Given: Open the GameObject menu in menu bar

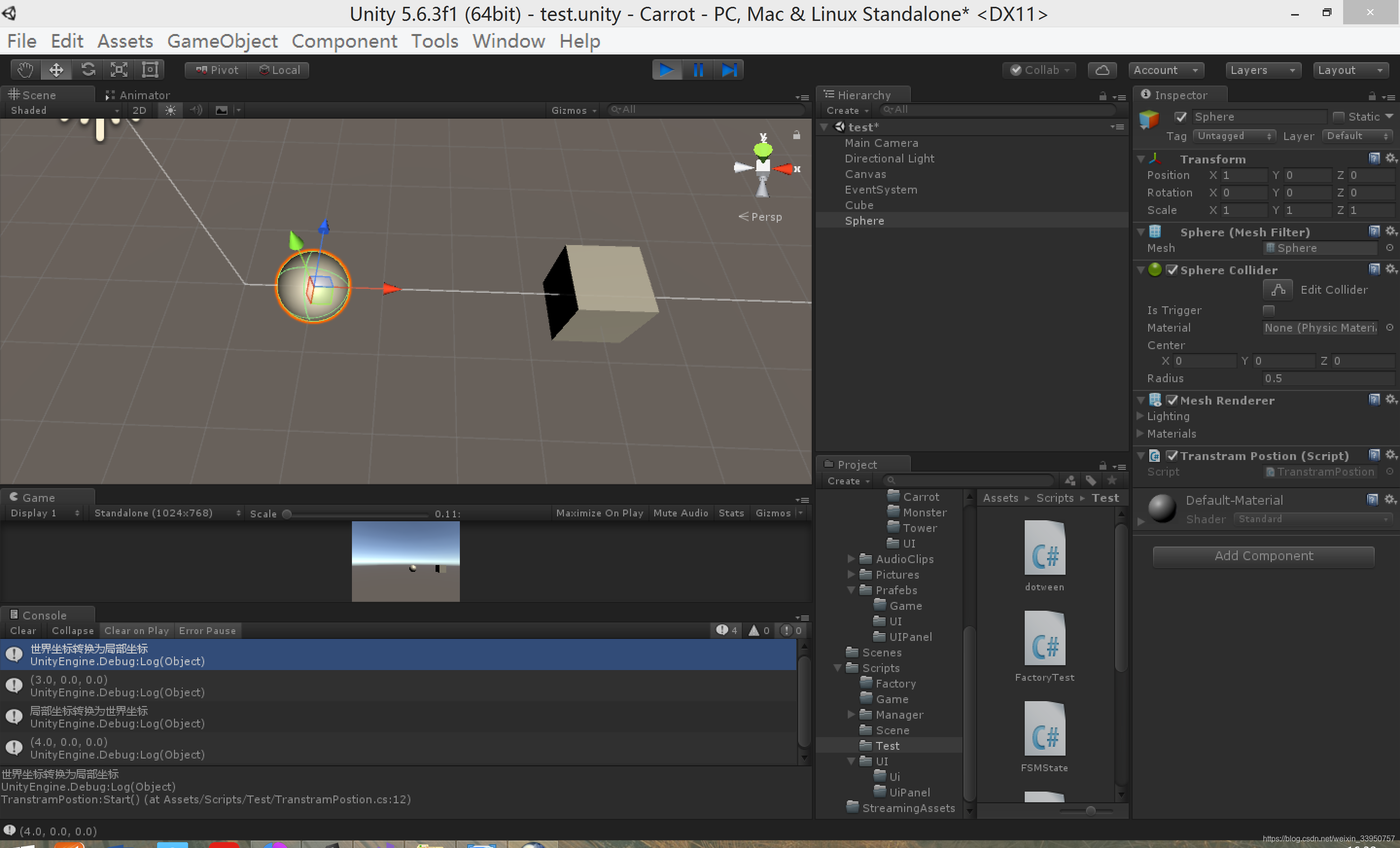Looking at the screenshot, I should pos(221,42).
